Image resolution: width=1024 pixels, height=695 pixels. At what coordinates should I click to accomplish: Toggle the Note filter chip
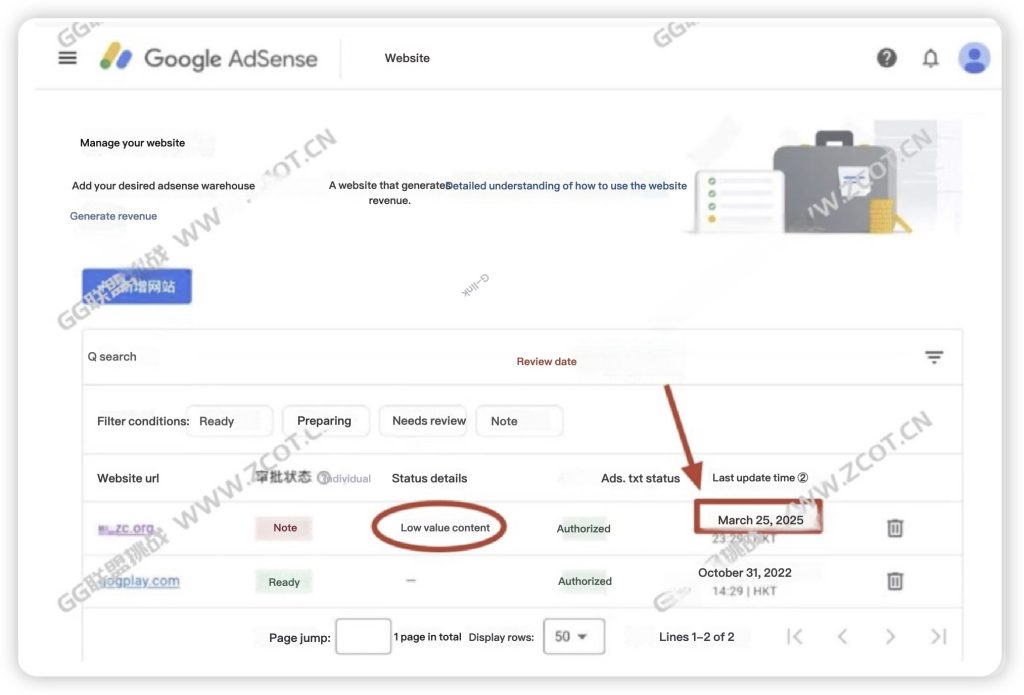(x=518, y=421)
